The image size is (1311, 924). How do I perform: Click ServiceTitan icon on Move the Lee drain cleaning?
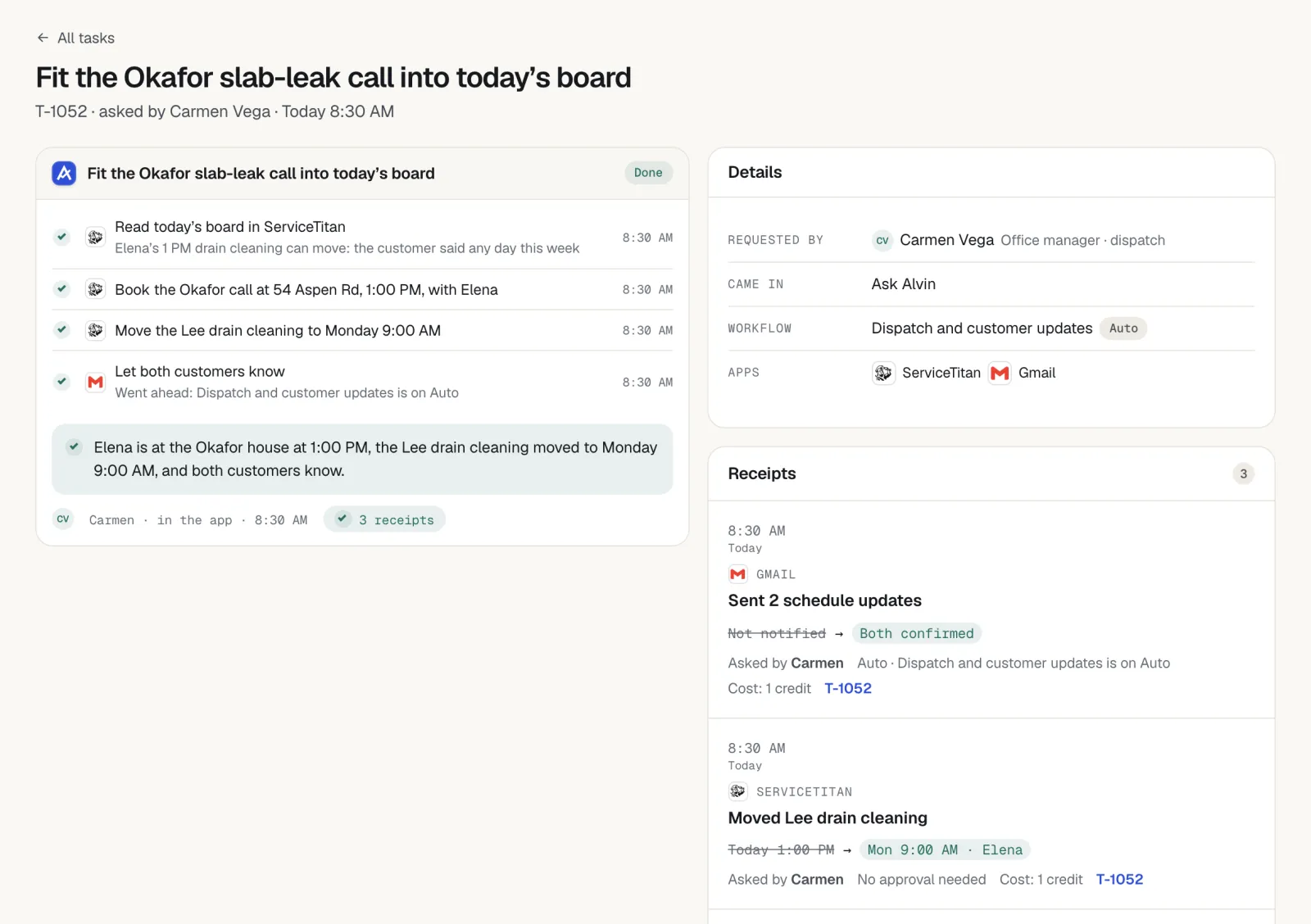pos(95,330)
